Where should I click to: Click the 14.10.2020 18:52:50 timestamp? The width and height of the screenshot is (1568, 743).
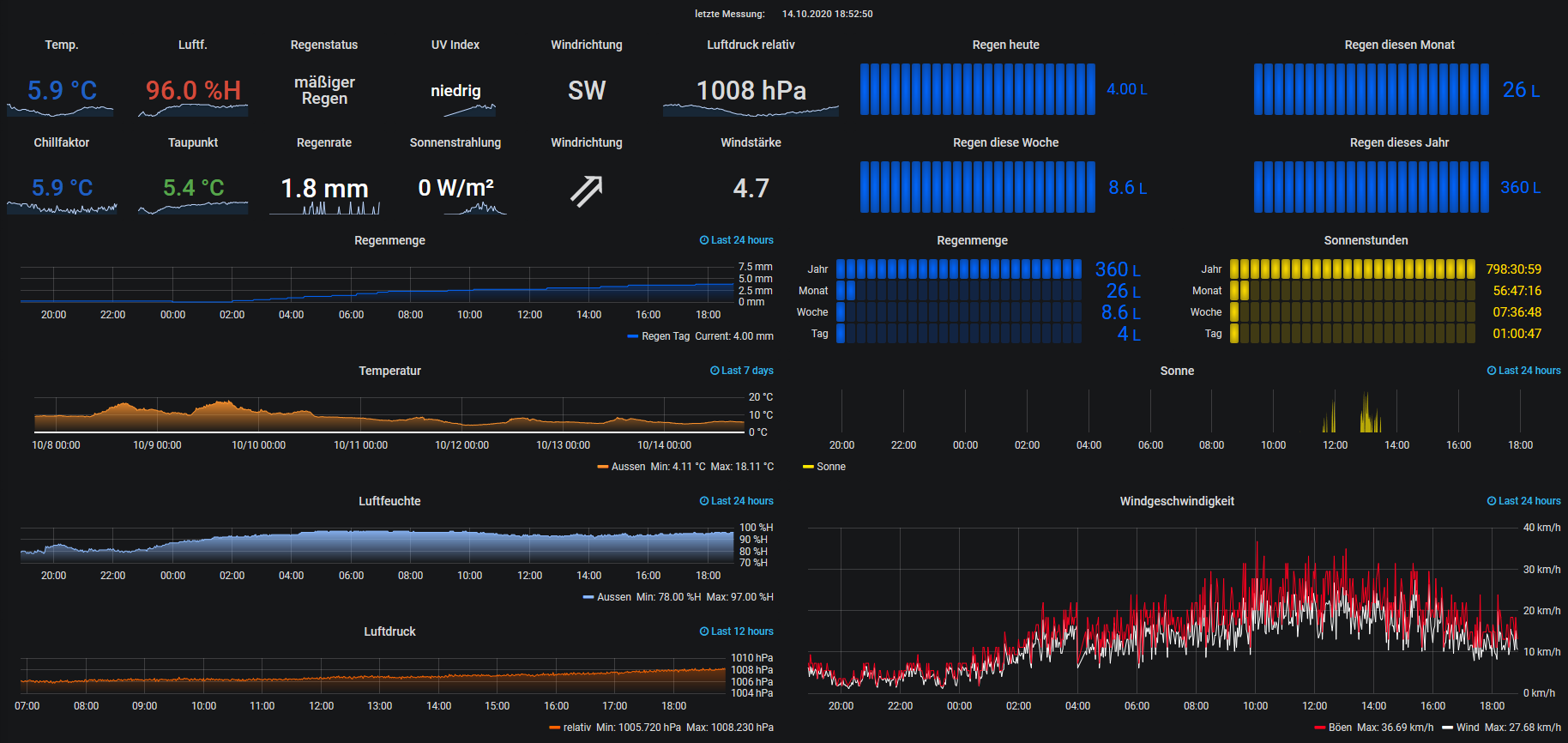828,14
